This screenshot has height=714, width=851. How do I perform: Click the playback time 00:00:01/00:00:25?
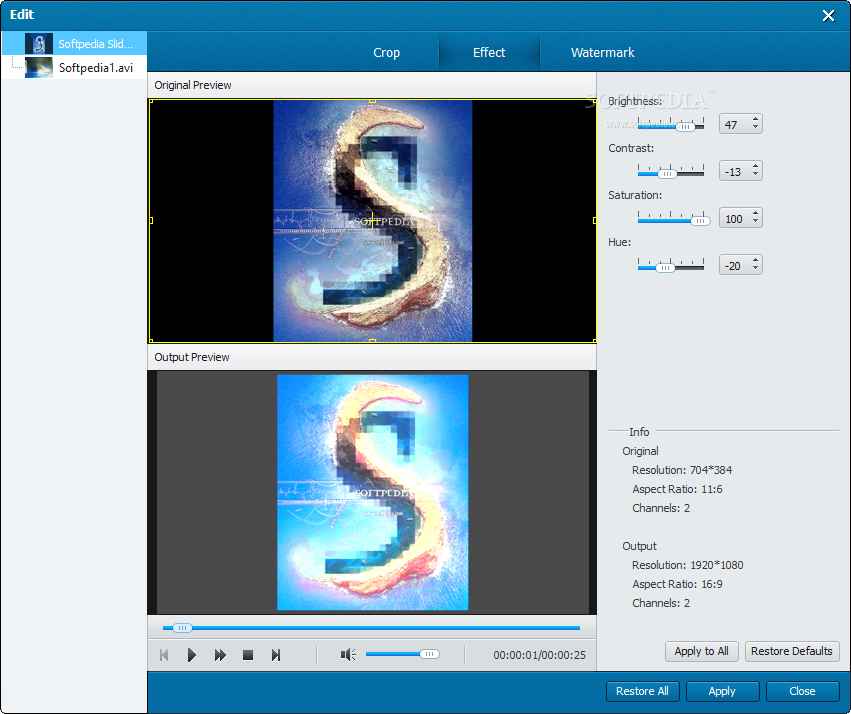539,655
